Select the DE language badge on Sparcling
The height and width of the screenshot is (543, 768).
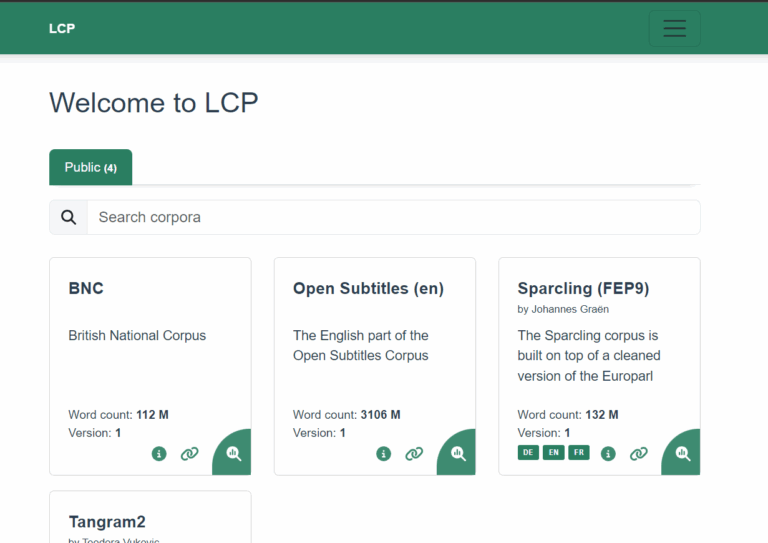click(x=528, y=452)
